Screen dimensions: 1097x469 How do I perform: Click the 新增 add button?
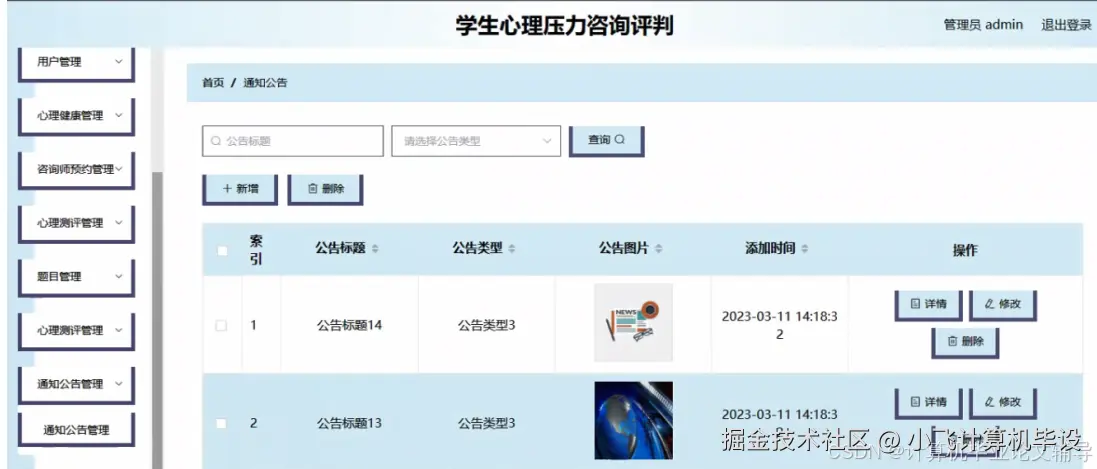[240, 188]
